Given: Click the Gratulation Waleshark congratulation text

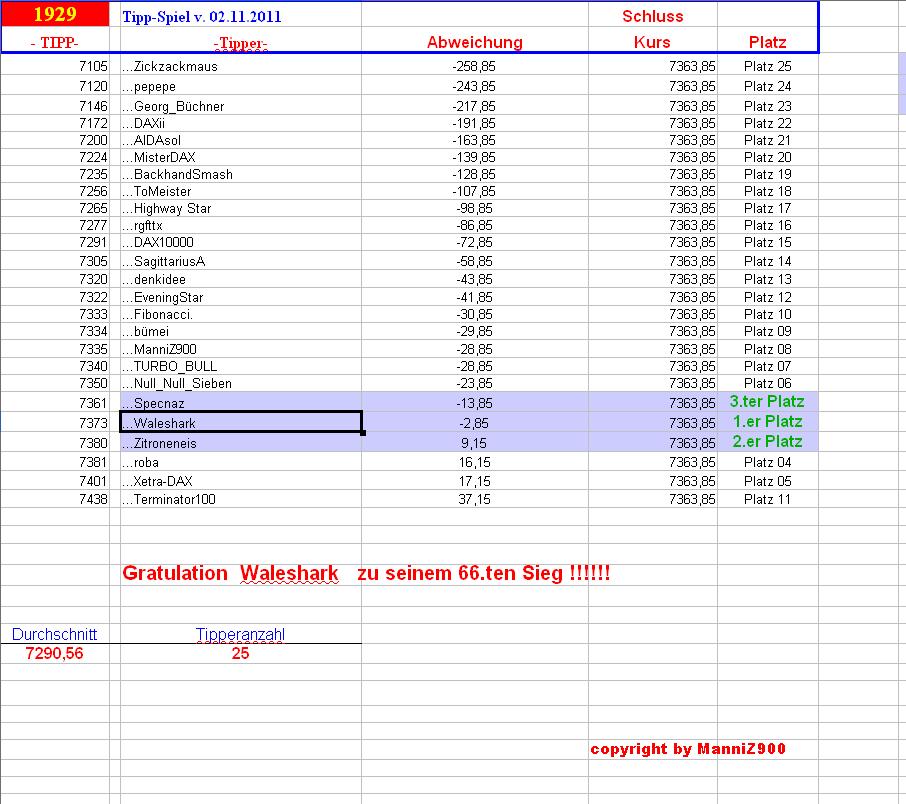Looking at the screenshot, I should pyautogui.click(x=366, y=573).
